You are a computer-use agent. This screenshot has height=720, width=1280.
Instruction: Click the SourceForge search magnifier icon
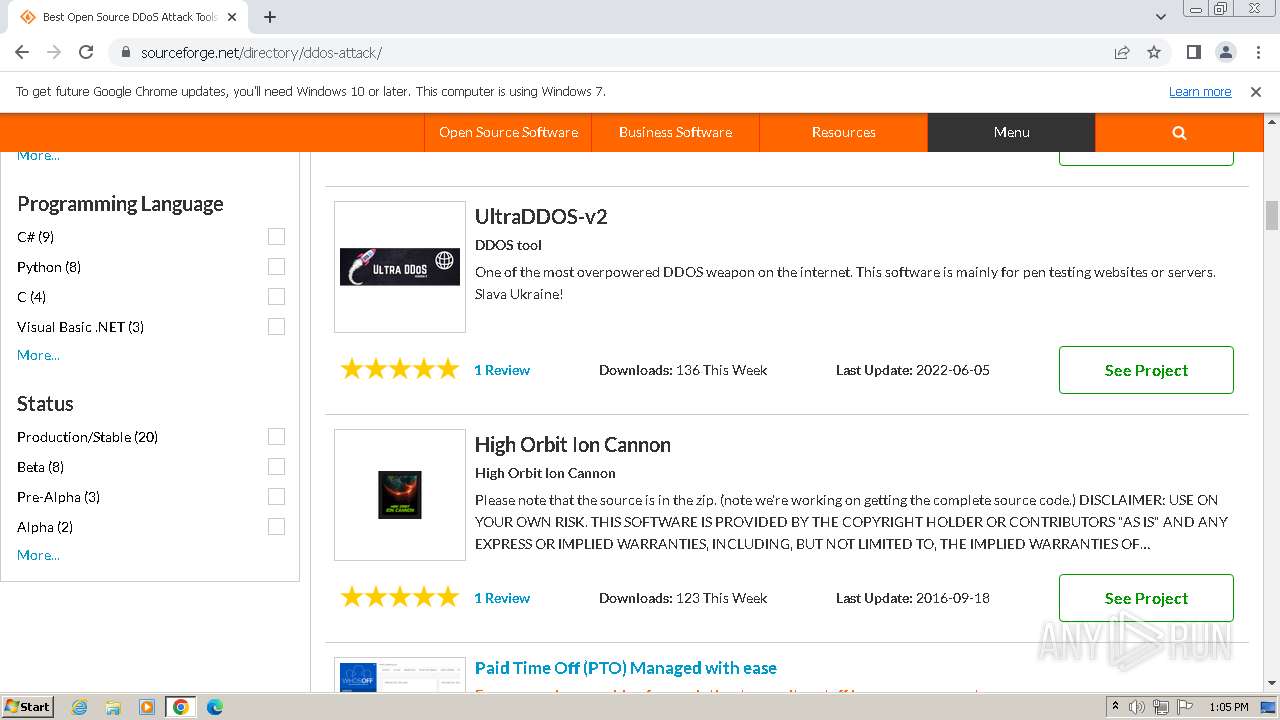(x=1179, y=132)
